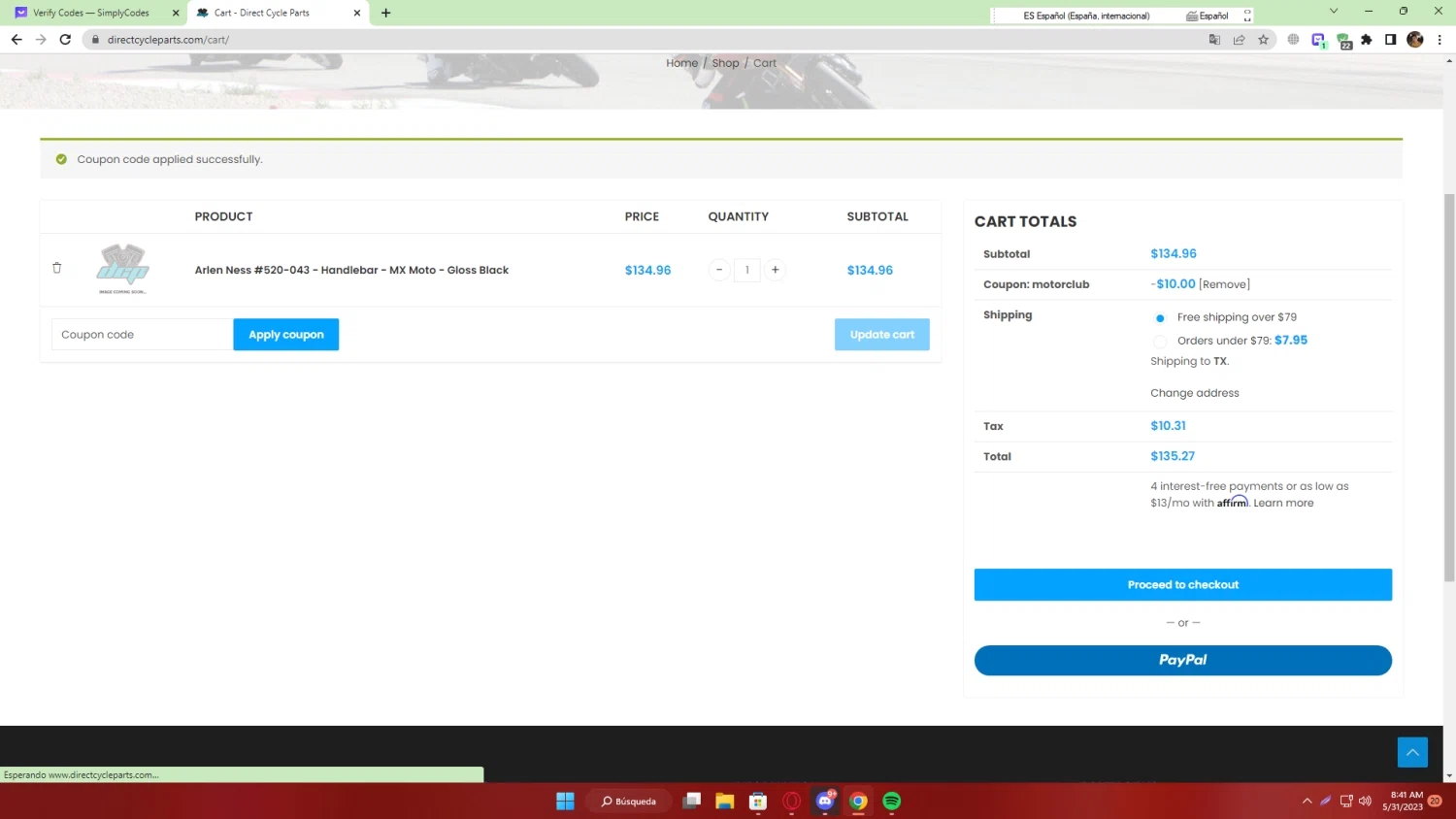
Task: Share this page icon in address bar
Action: (1239, 40)
